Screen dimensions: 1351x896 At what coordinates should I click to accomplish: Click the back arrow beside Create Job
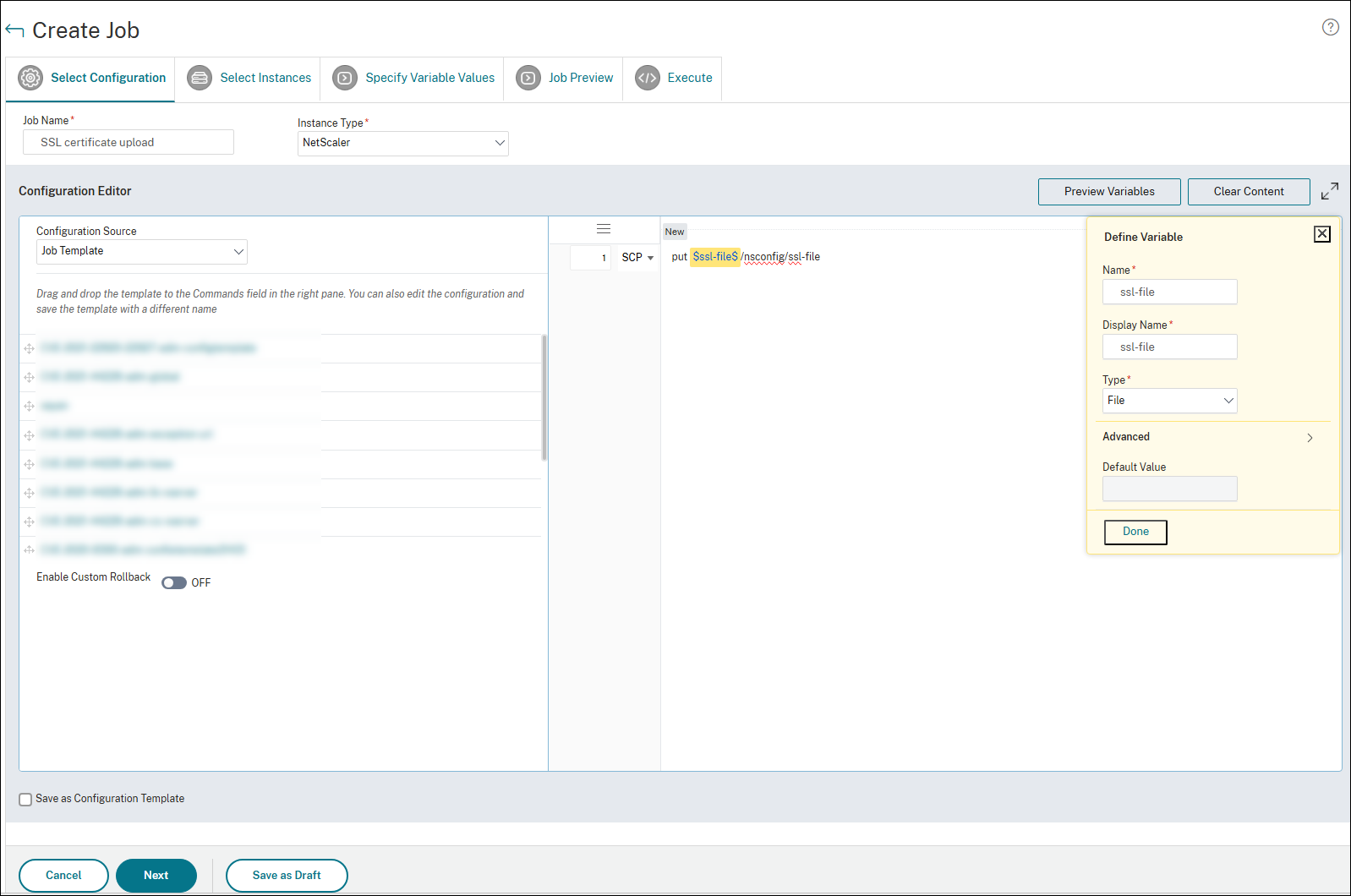(14, 30)
